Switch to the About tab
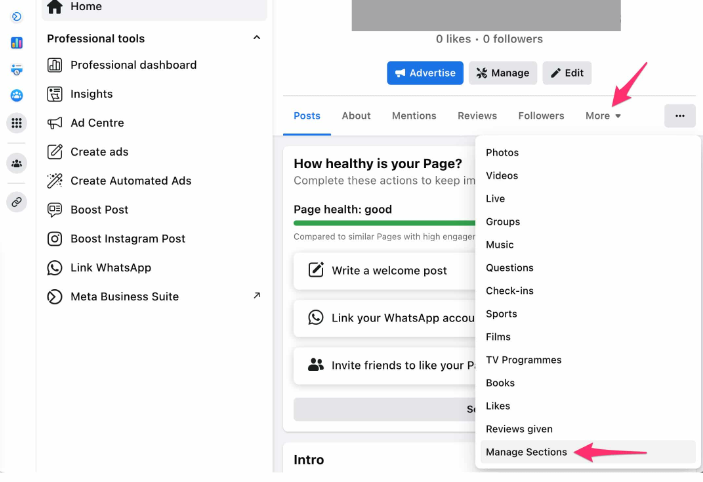The height and width of the screenshot is (482, 703). coord(356,116)
